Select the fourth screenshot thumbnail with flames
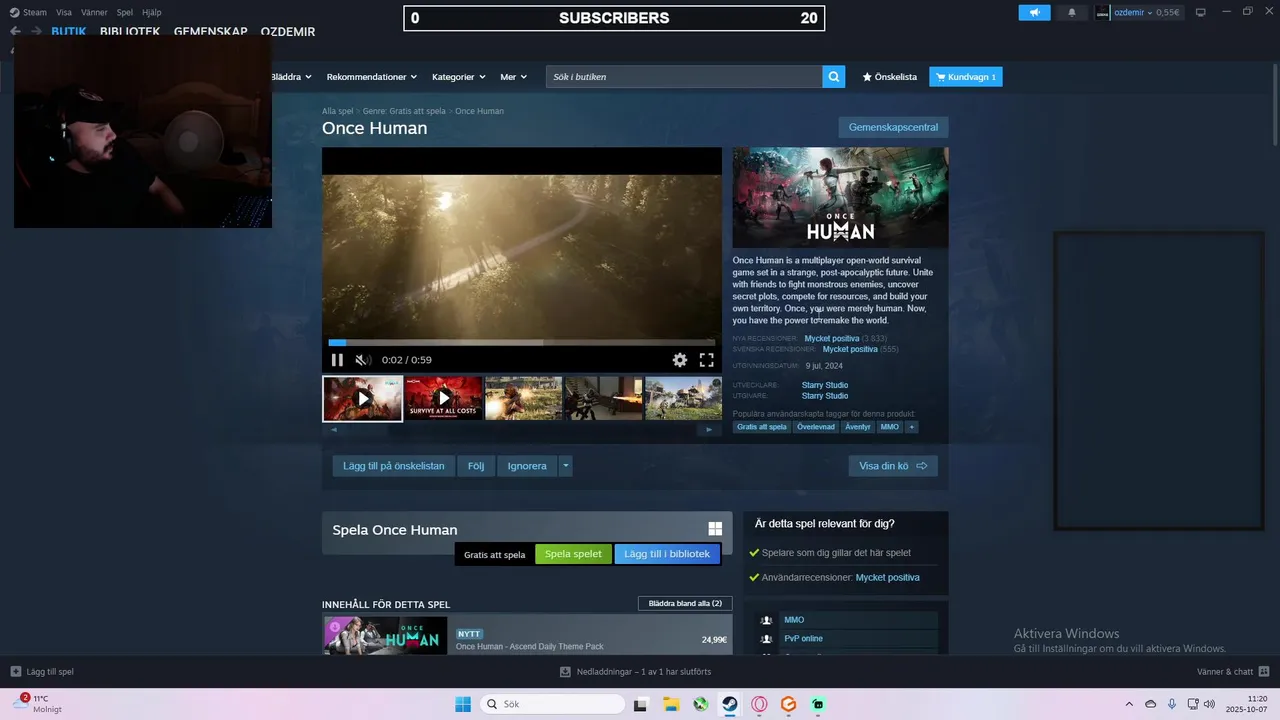This screenshot has width=1280, height=720. point(604,398)
